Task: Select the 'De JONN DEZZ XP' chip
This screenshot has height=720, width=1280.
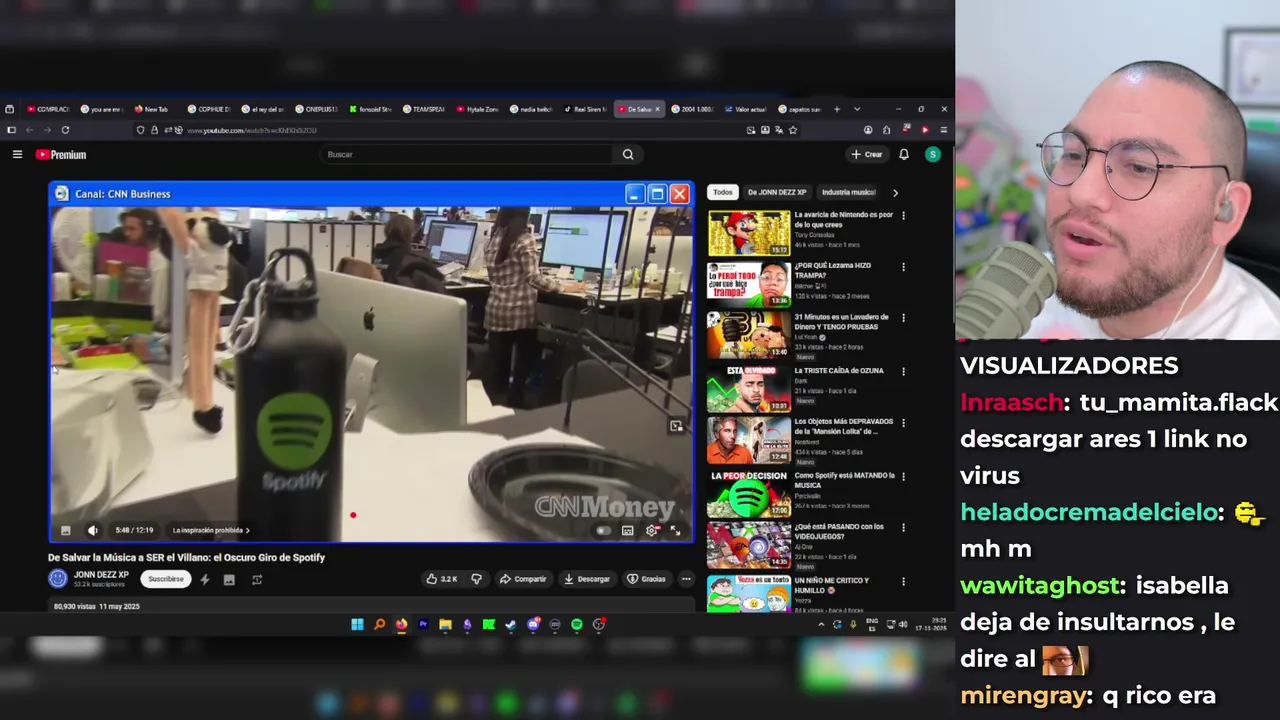Action: click(777, 192)
